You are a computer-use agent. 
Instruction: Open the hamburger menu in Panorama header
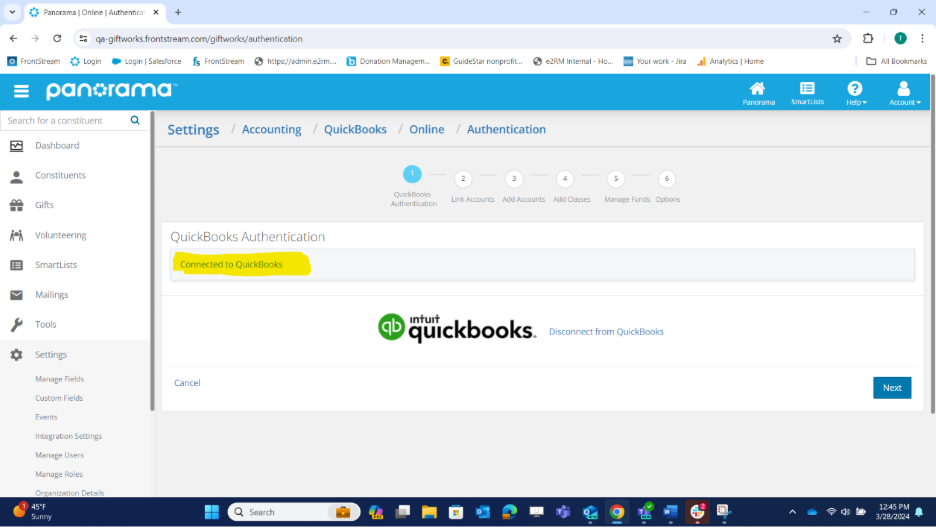[21, 91]
